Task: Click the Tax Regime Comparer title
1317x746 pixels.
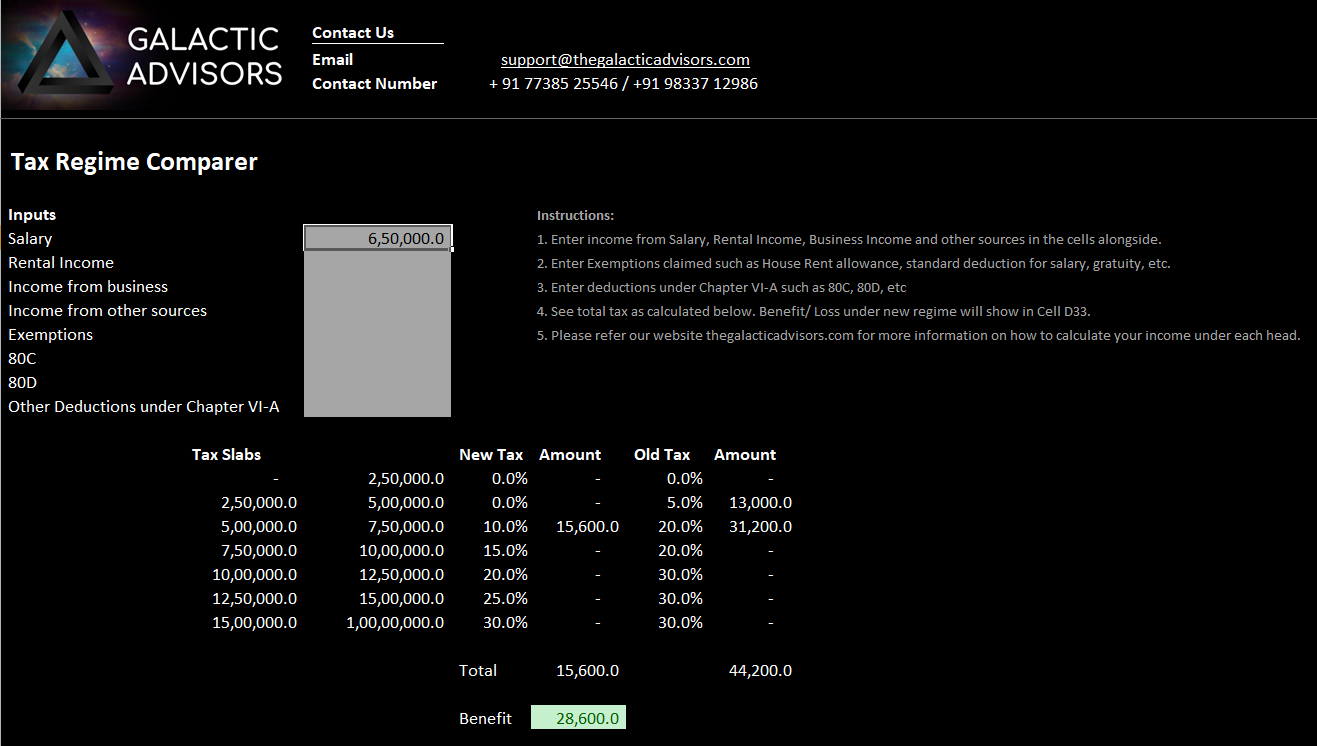Action: point(134,161)
